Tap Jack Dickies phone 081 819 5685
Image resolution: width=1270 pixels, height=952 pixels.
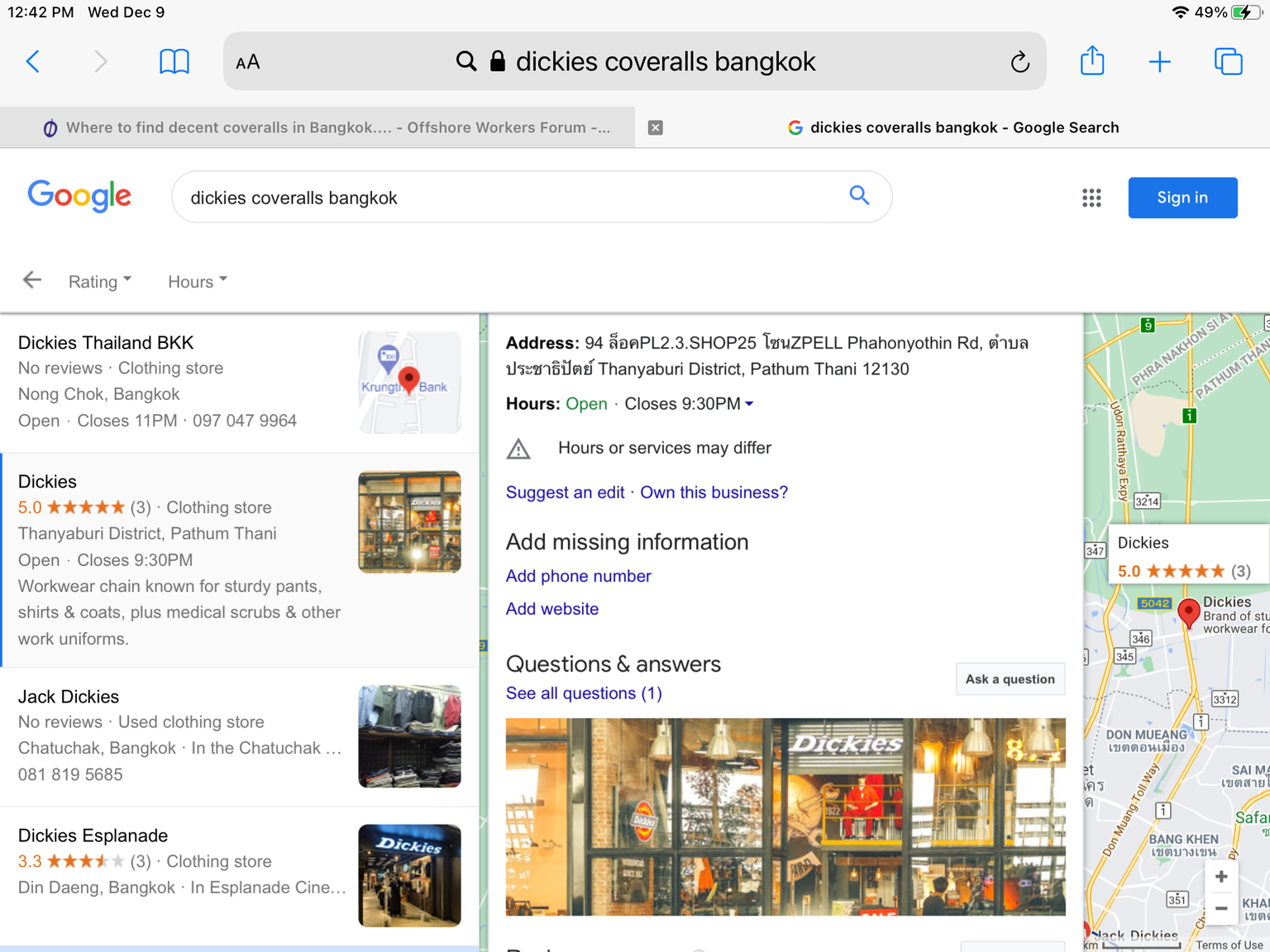pyautogui.click(x=70, y=774)
